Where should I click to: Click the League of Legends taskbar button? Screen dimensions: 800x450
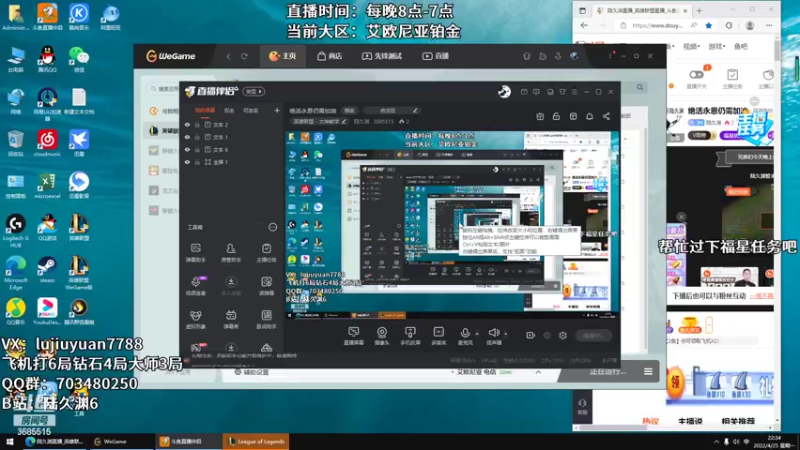click(256, 441)
